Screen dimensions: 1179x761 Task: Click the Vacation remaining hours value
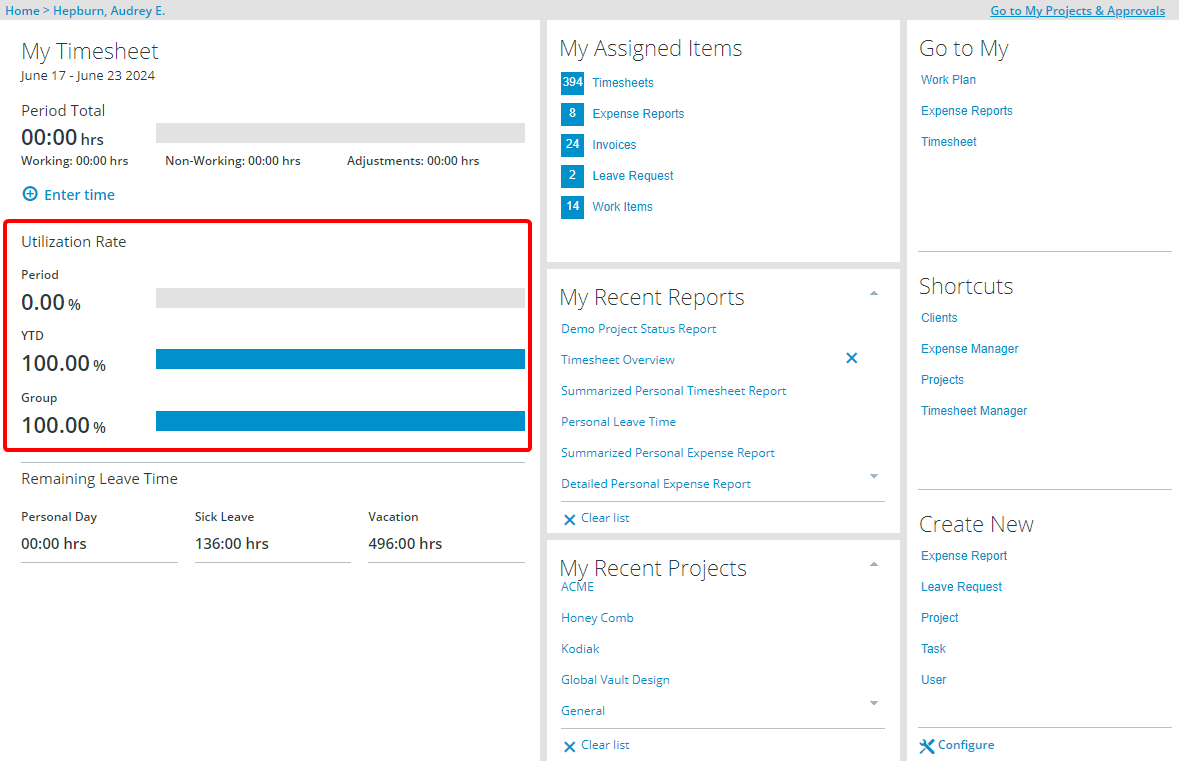point(405,544)
